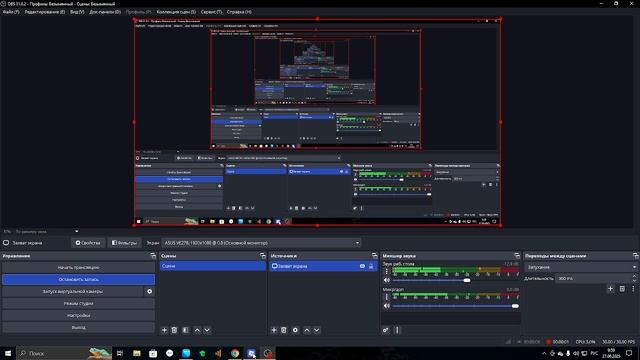Add a new source with plus icon
Screen dimensions: 640x360
point(274,330)
